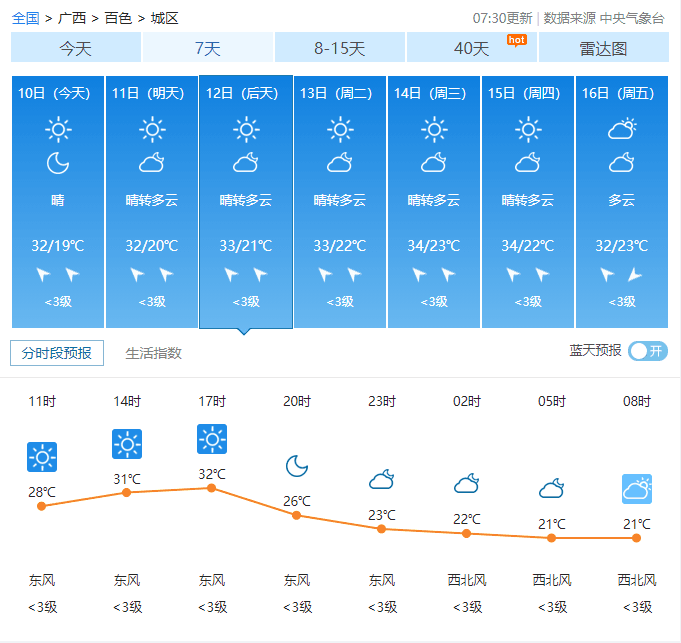Click the 10日 (今天) day header
The height and width of the screenshot is (643, 681).
coord(54,93)
